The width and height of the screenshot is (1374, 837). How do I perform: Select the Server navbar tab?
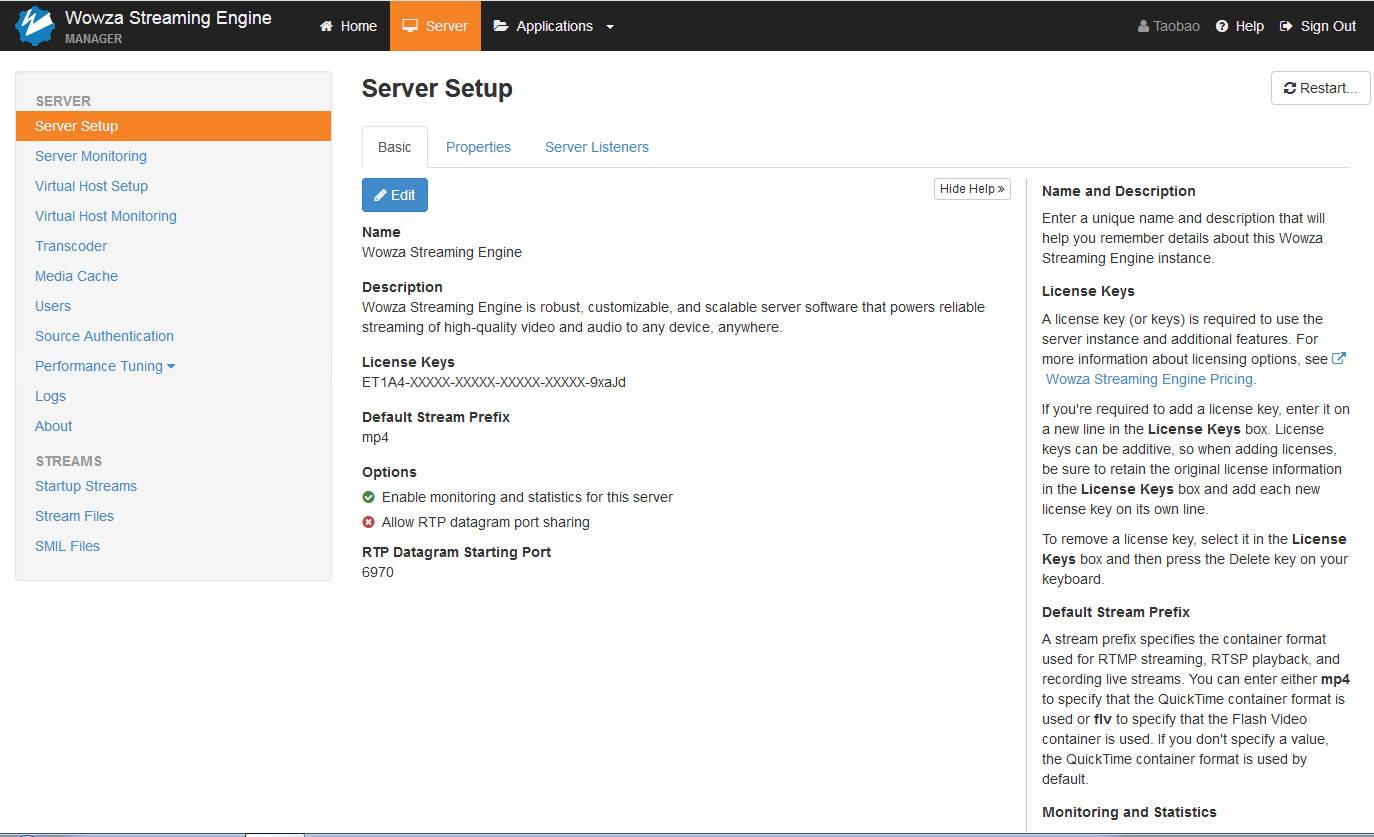coord(435,26)
